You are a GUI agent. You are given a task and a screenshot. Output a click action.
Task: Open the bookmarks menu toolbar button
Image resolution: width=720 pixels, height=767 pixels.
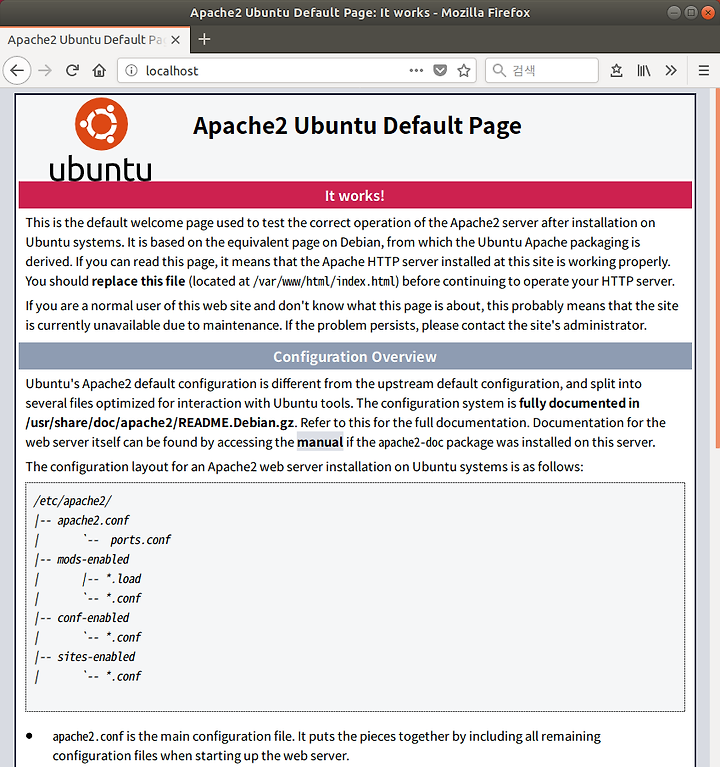tap(616, 70)
